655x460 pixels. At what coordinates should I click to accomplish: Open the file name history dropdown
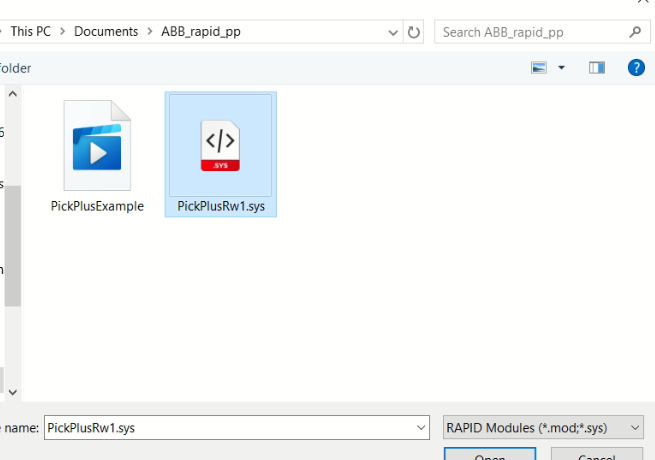(x=421, y=427)
